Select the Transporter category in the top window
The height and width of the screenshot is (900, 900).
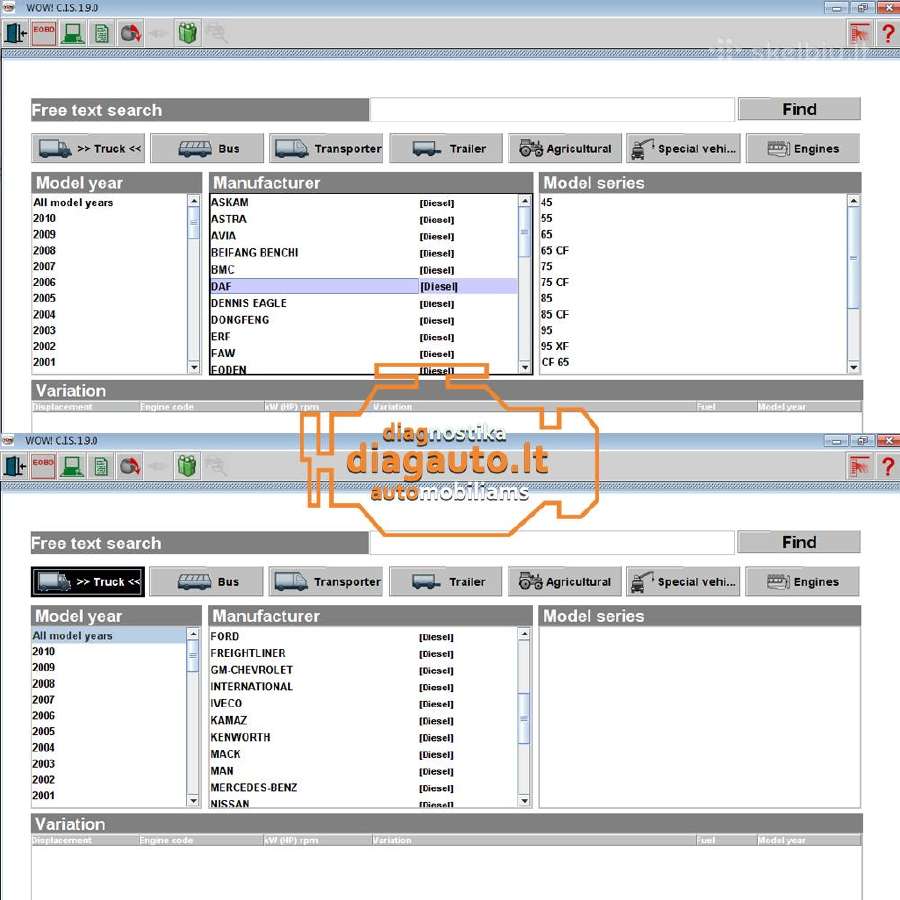click(x=326, y=149)
